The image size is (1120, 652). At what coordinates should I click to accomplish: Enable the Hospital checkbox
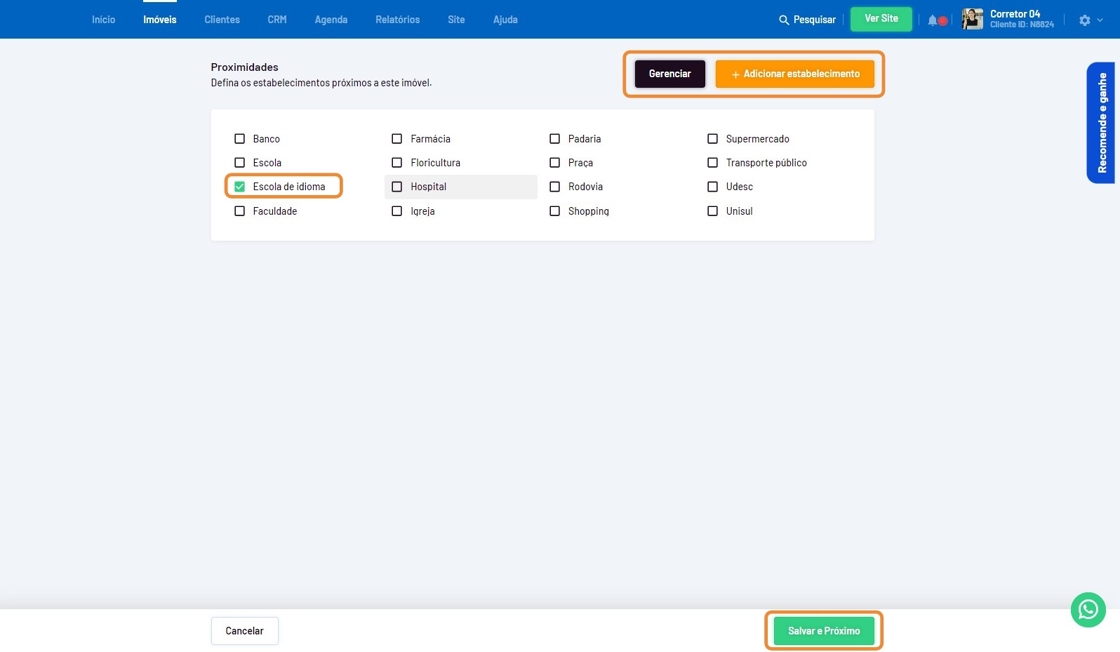click(x=397, y=187)
